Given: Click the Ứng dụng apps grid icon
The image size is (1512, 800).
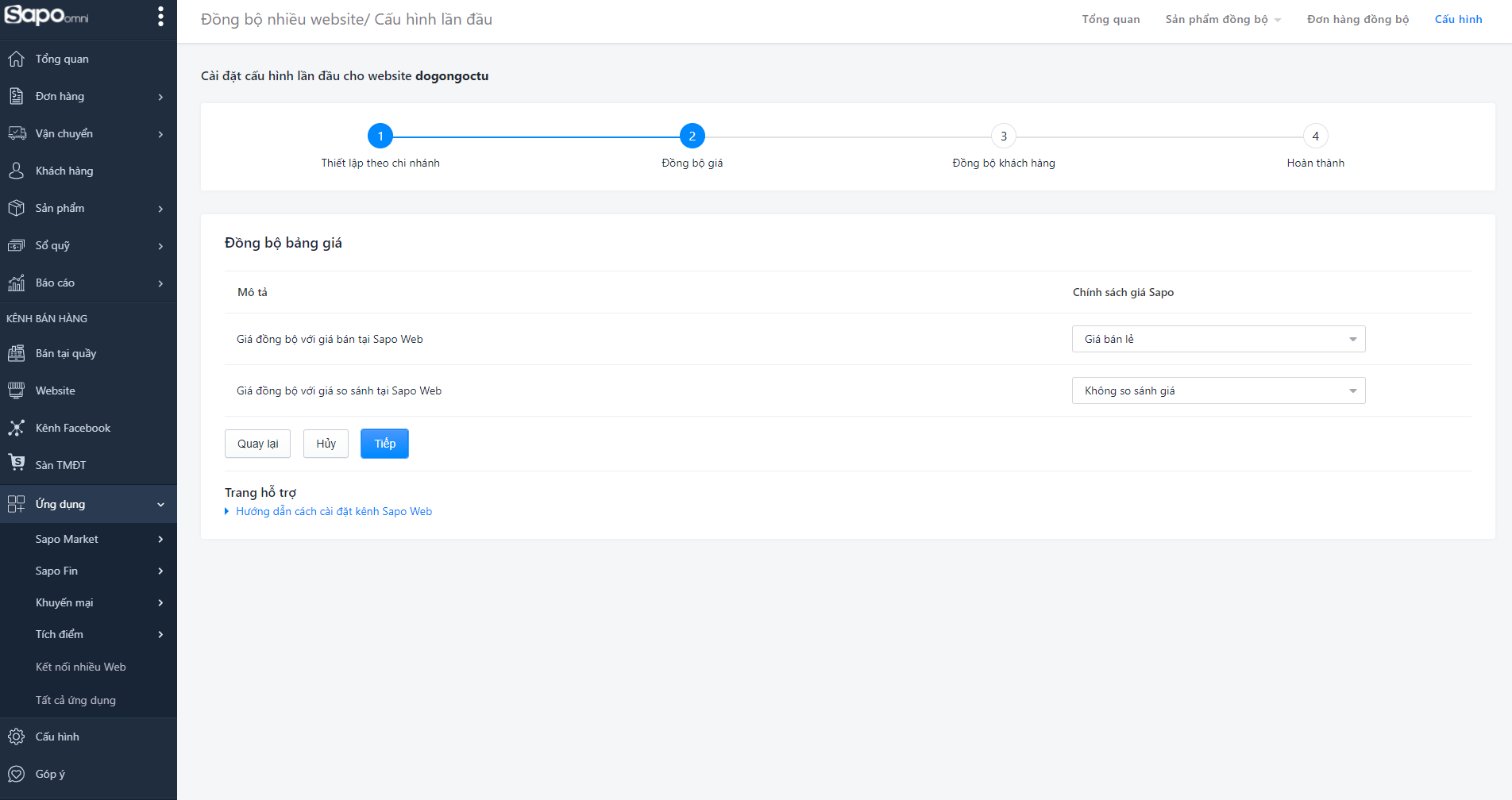Looking at the screenshot, I should click(x=16, y=504).
